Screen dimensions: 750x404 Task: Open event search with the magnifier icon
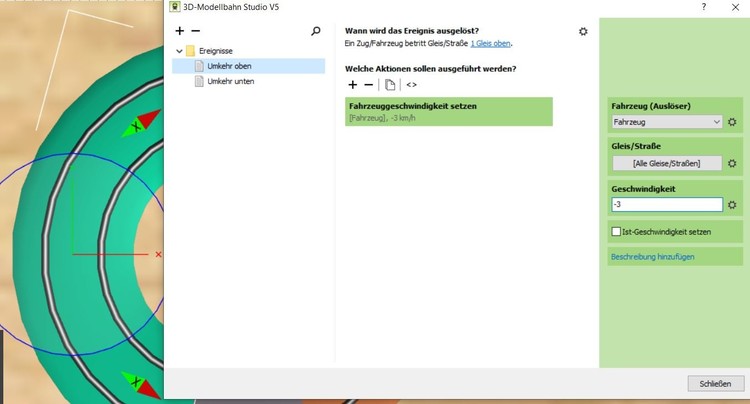tap(316, 31)
